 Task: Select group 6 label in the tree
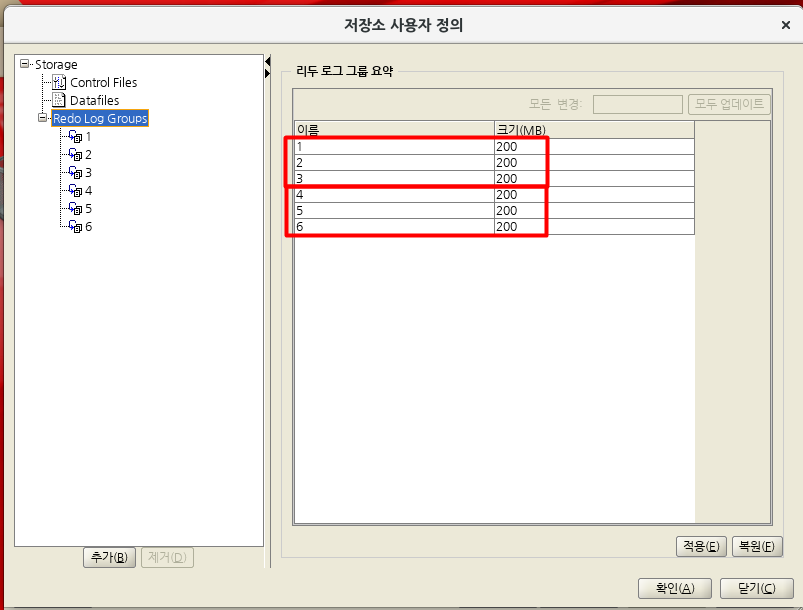(88, 226)
